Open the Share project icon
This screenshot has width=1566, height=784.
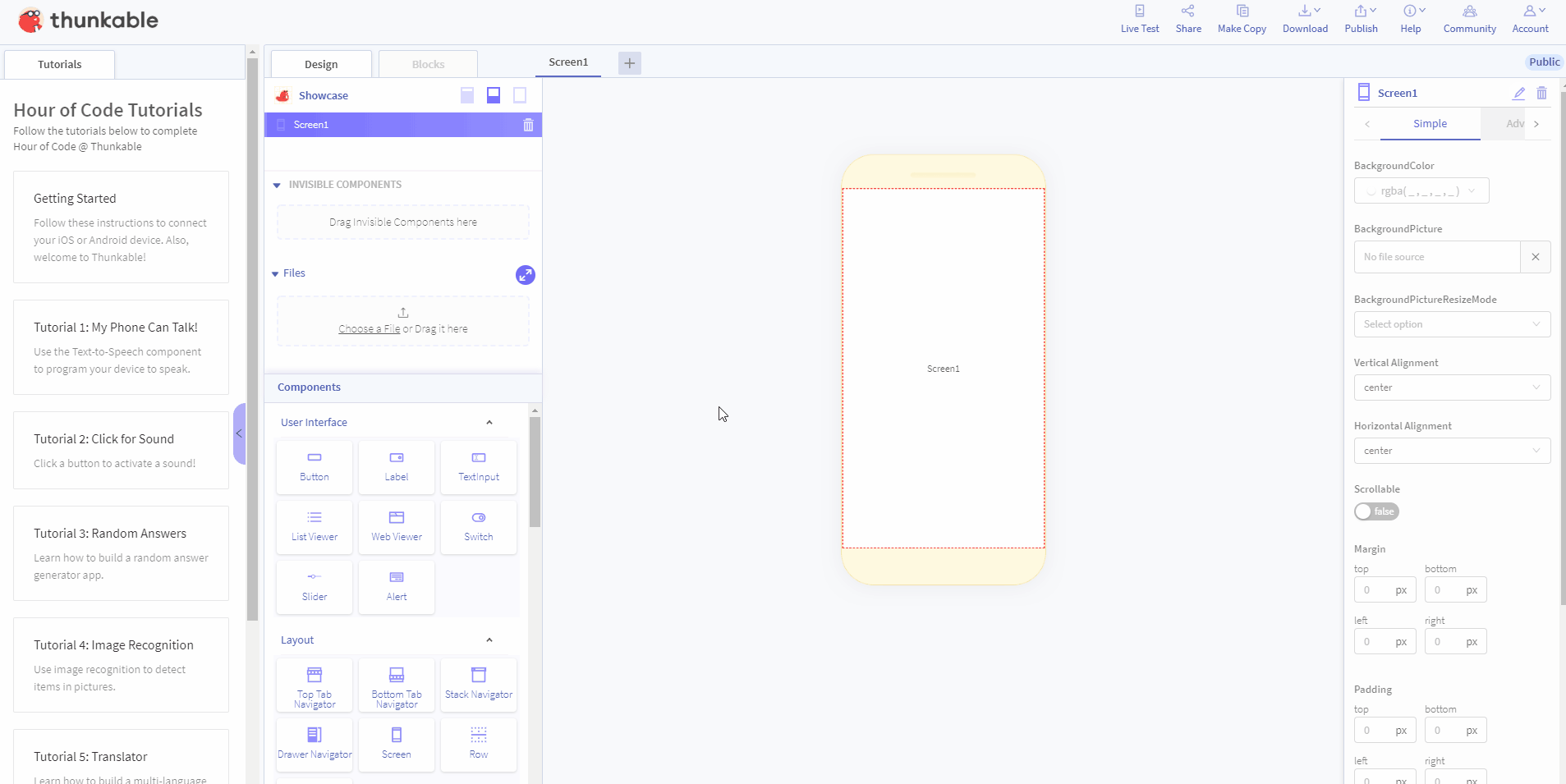1187,11
